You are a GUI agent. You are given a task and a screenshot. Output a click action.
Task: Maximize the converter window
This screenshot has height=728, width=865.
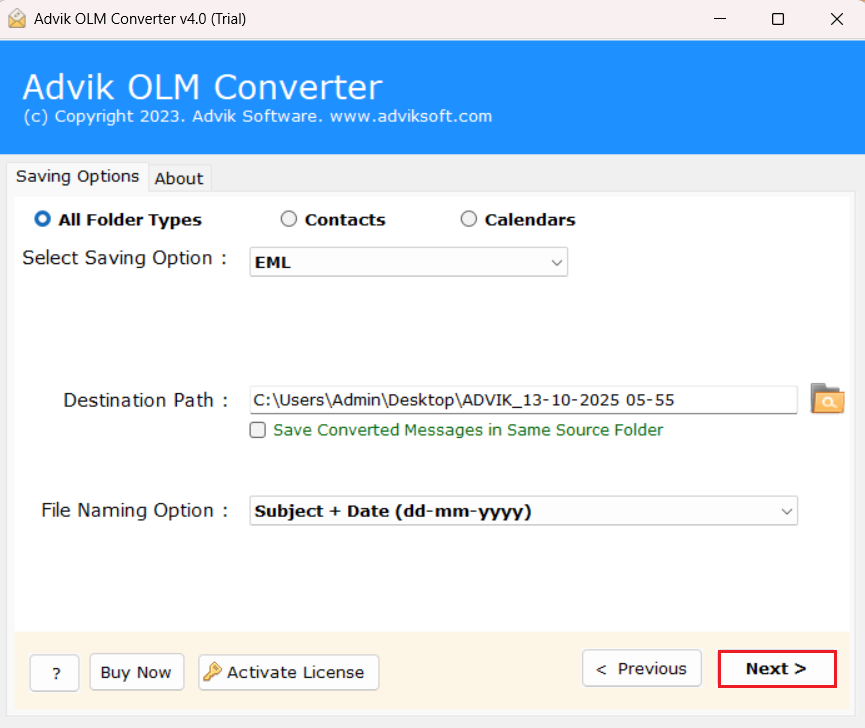778,19
